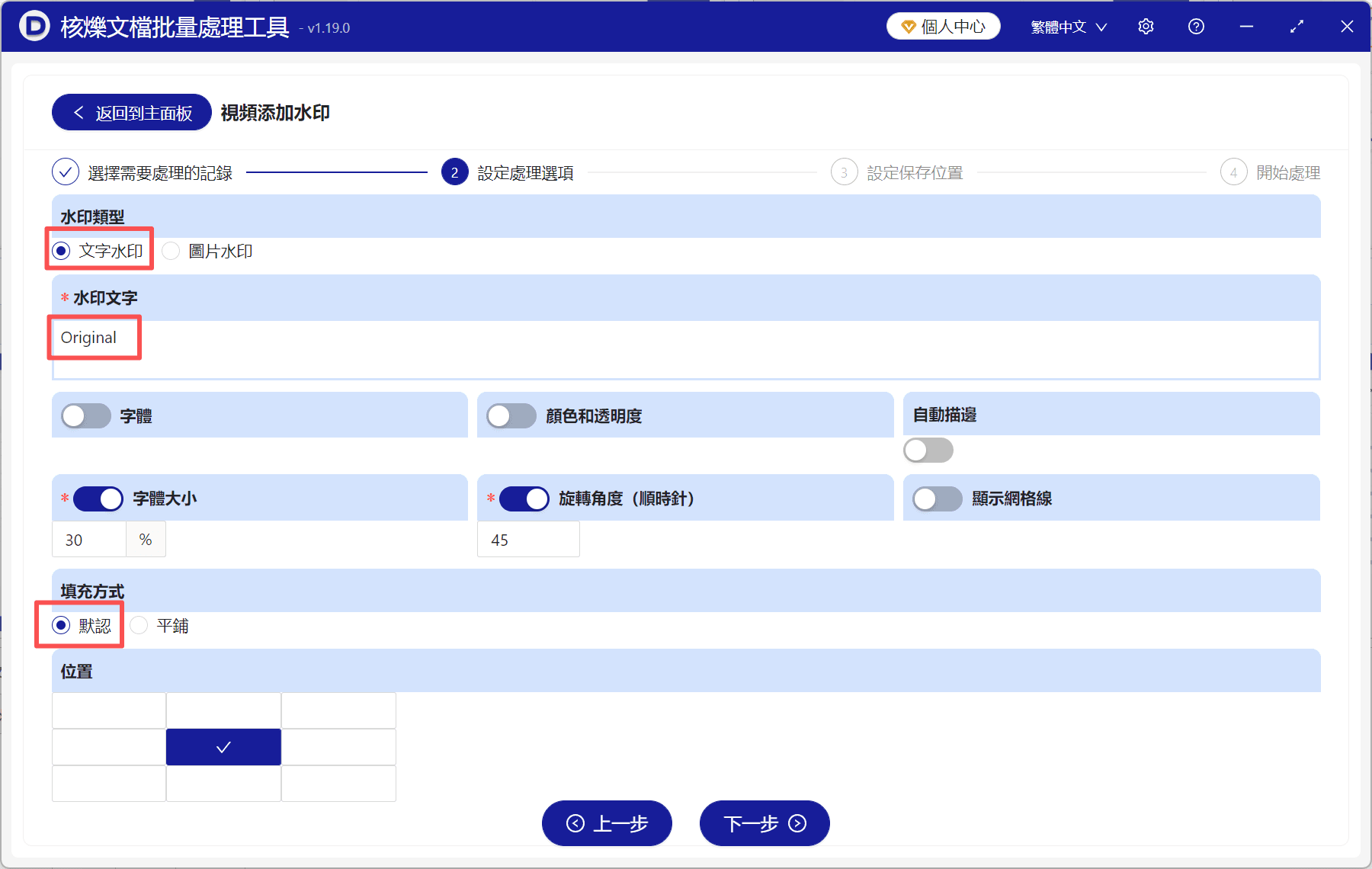Click the app logo icon top left
This screenshot has width=1372, height=869.
(33, 26)
